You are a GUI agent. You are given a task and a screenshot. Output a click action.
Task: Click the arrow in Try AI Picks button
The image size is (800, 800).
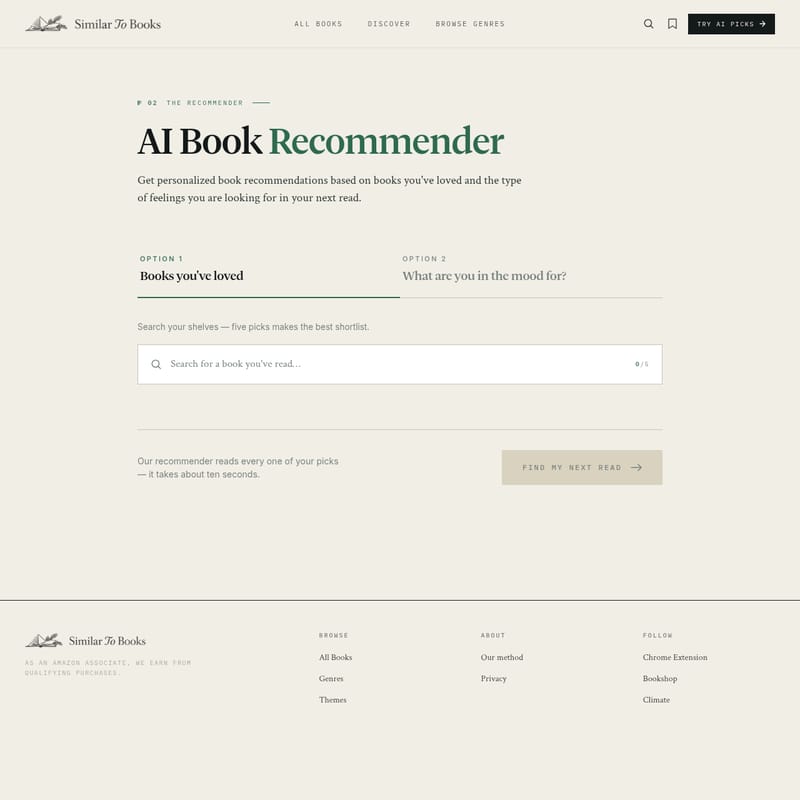tap(762, 24)
